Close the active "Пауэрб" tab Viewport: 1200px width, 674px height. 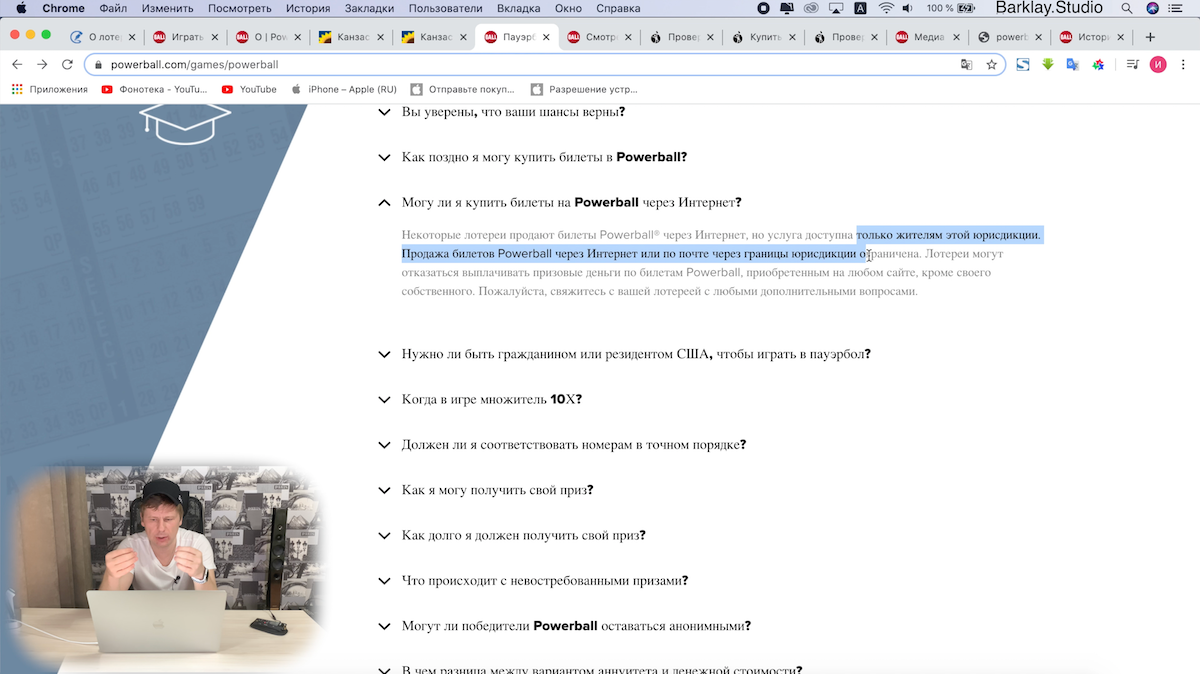tap(545, 38)
